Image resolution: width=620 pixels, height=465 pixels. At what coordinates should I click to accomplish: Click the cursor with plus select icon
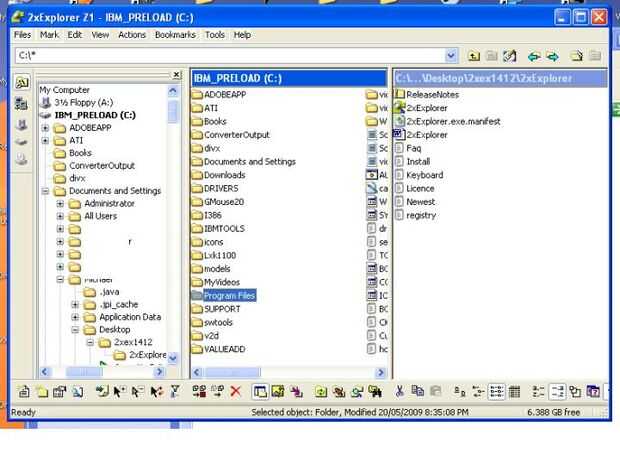click(119, 391)
